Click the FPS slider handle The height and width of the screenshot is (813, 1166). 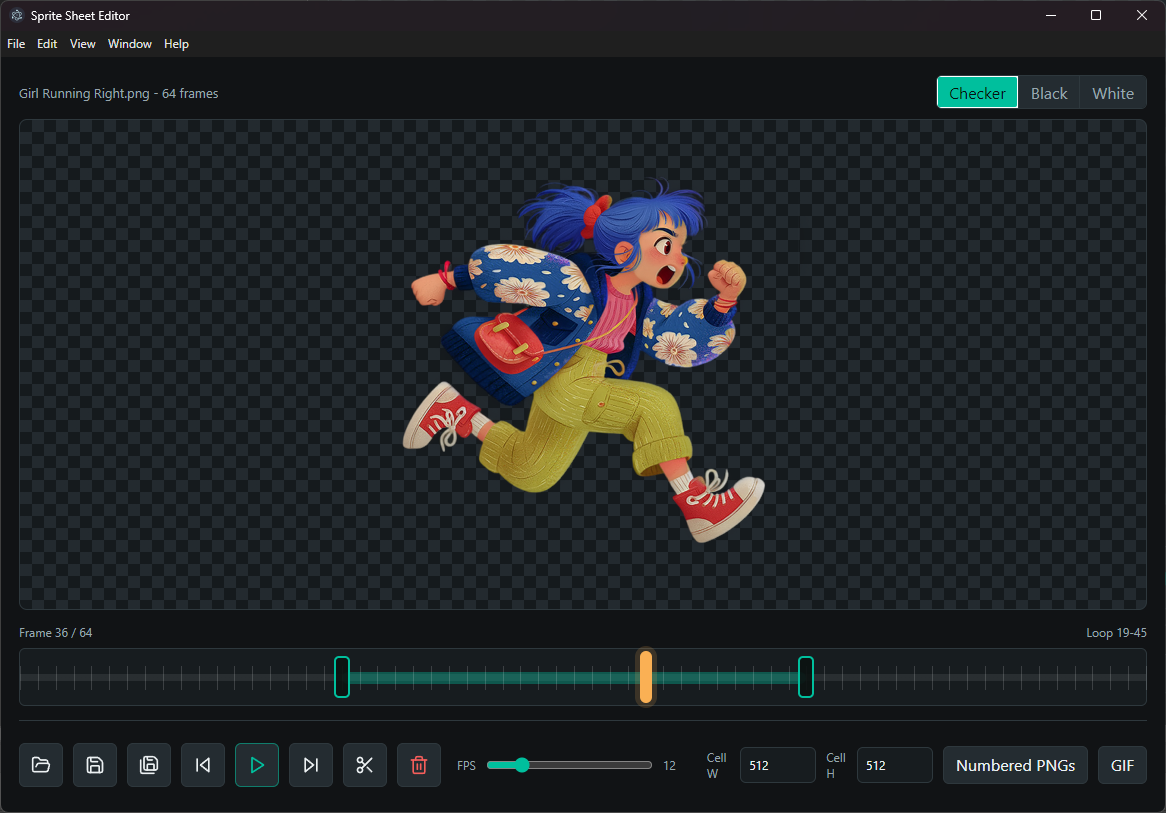click(x=521, y=765)
